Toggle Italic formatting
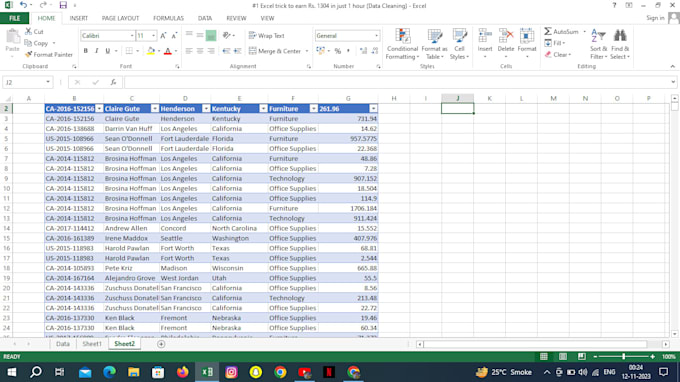 96,51
